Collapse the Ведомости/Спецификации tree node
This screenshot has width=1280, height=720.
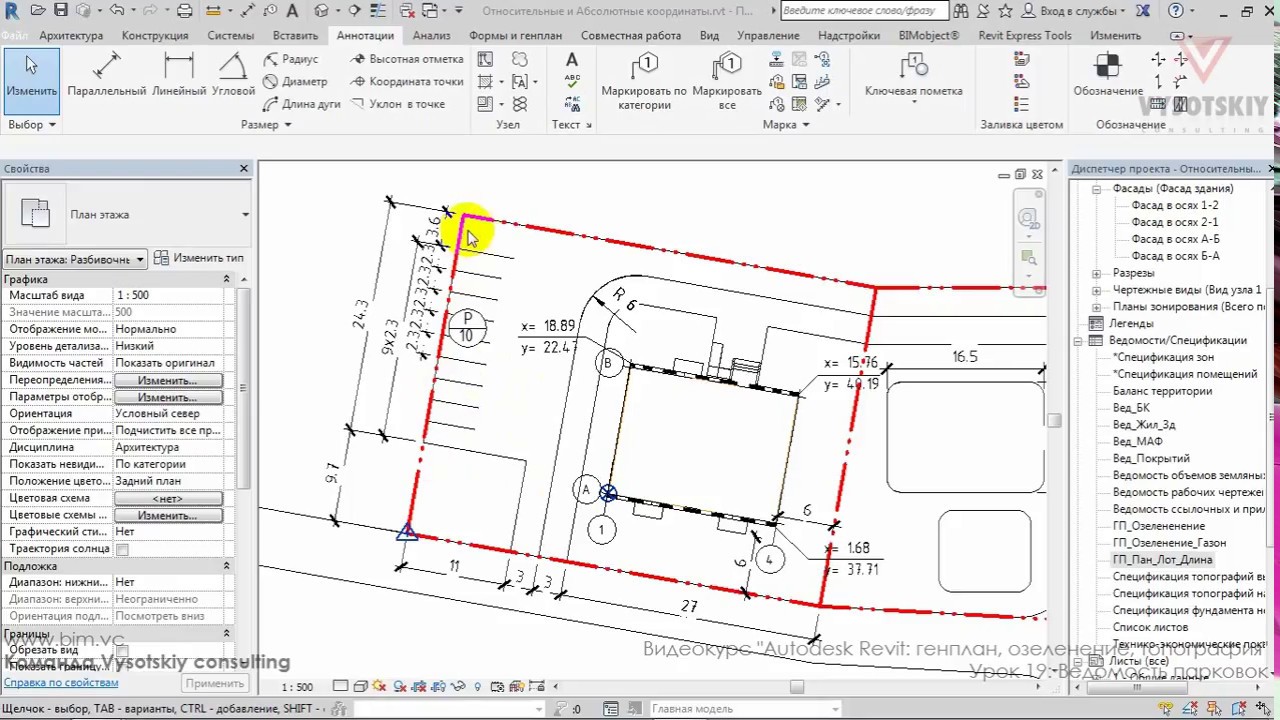1080,340
